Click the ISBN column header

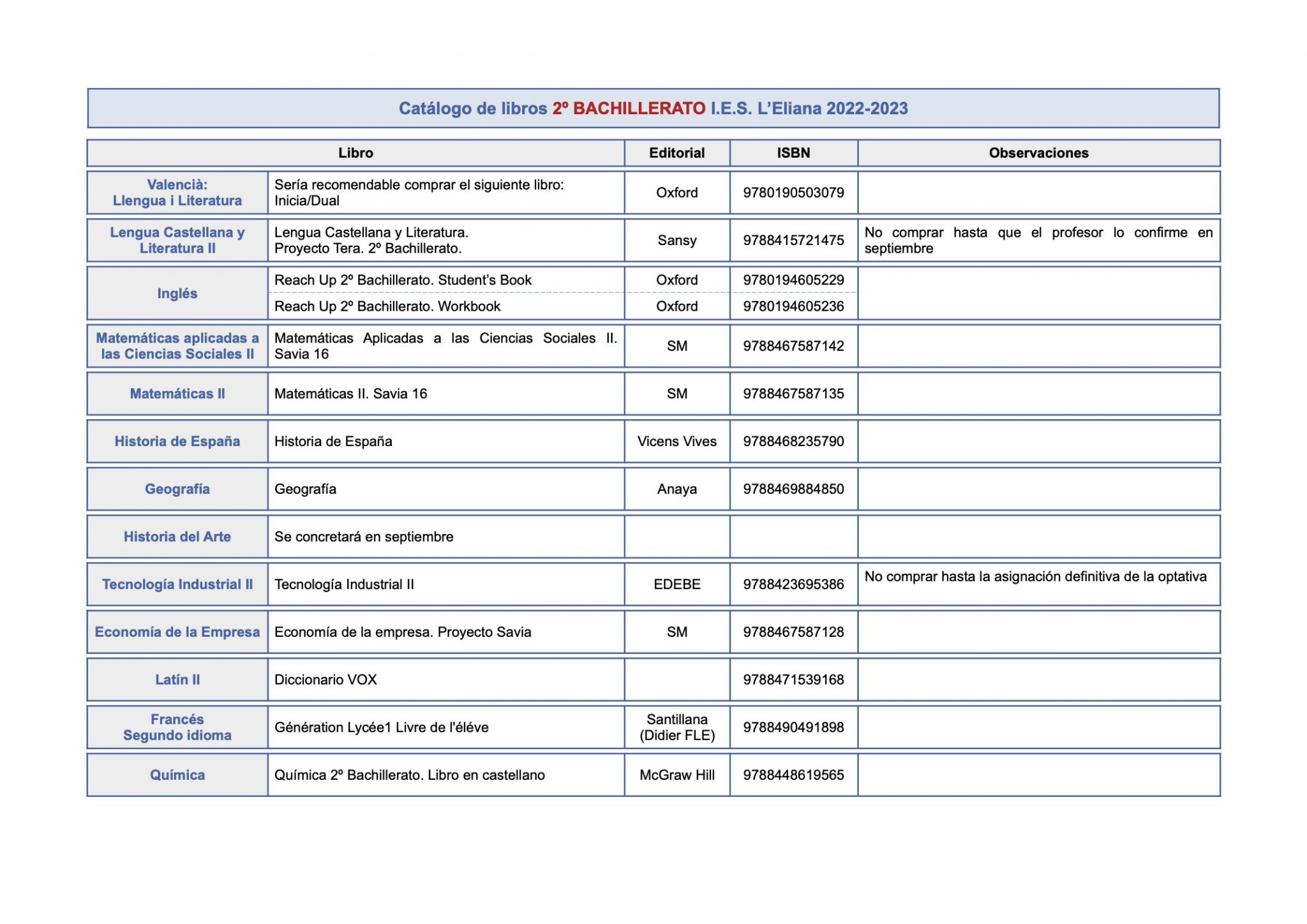pyautogui.click(x=793, y=153)
